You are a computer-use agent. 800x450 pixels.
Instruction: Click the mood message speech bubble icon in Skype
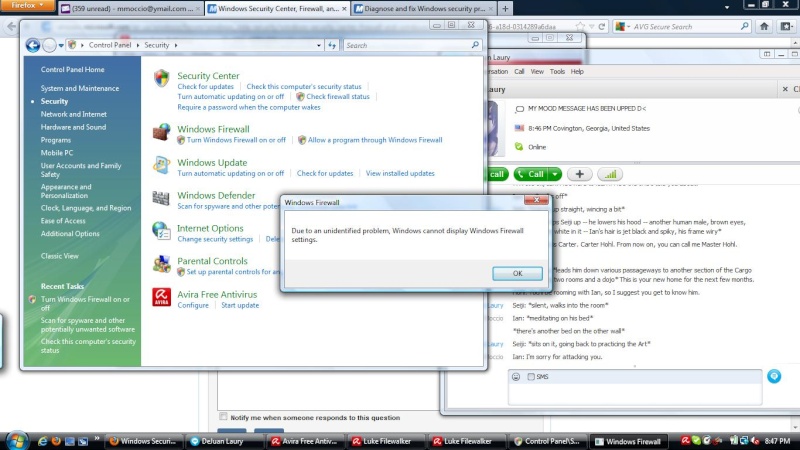(x=519, y=109)
